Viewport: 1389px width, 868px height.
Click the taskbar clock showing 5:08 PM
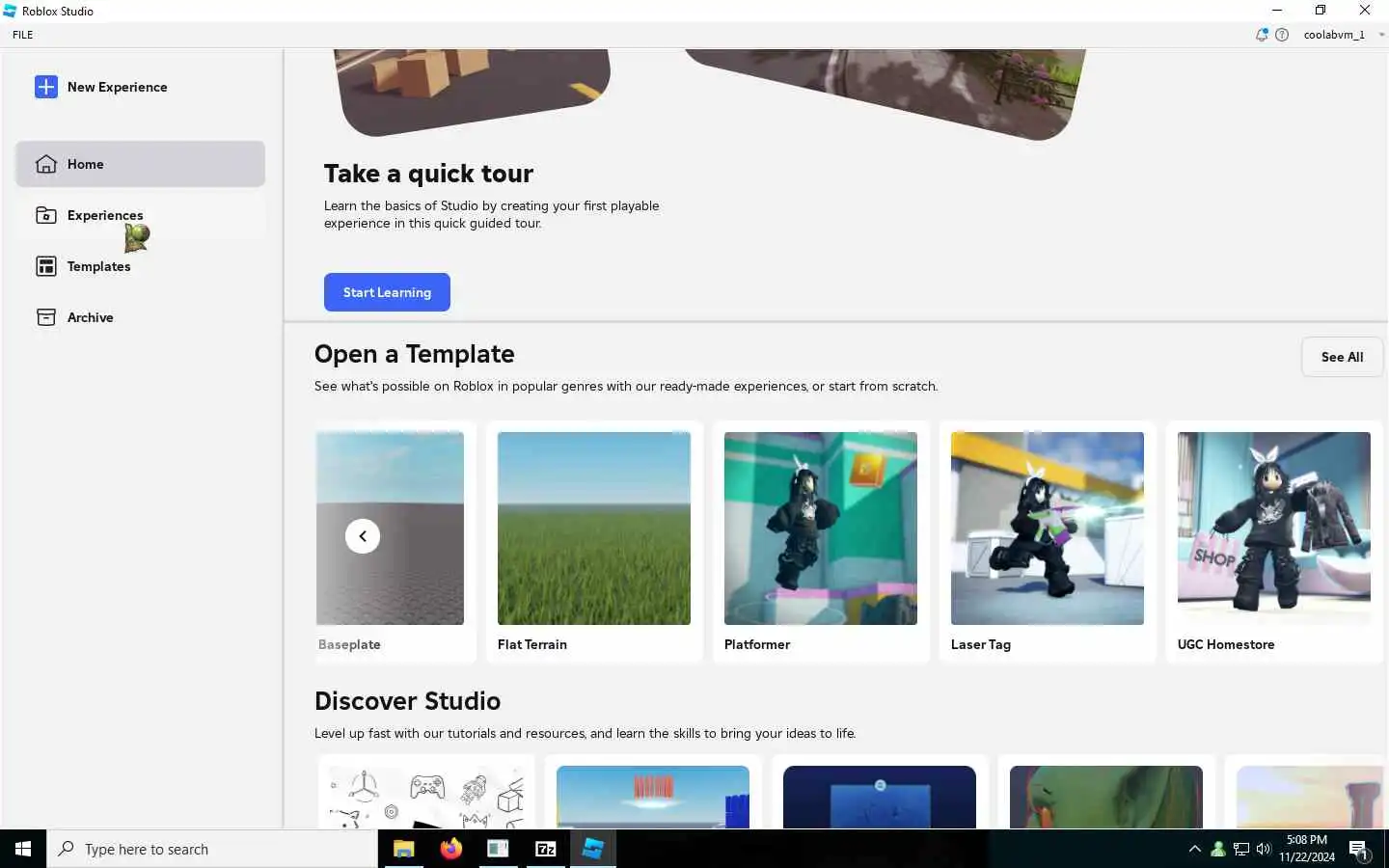[1307, 849]
